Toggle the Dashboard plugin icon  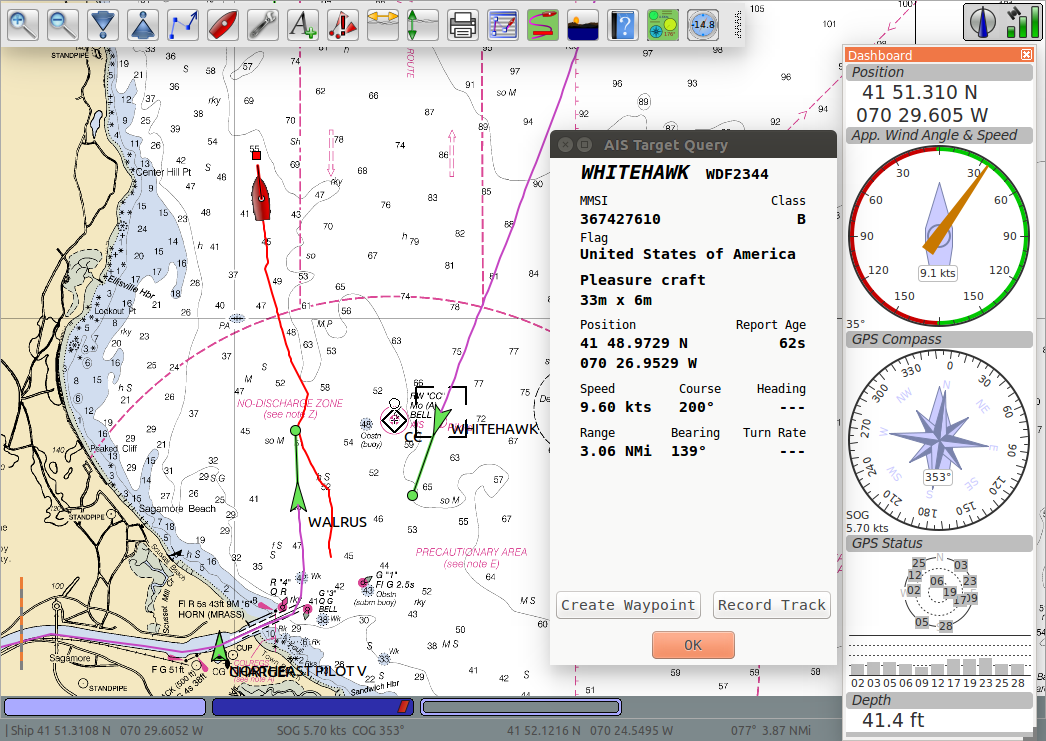tap(662, 24)
